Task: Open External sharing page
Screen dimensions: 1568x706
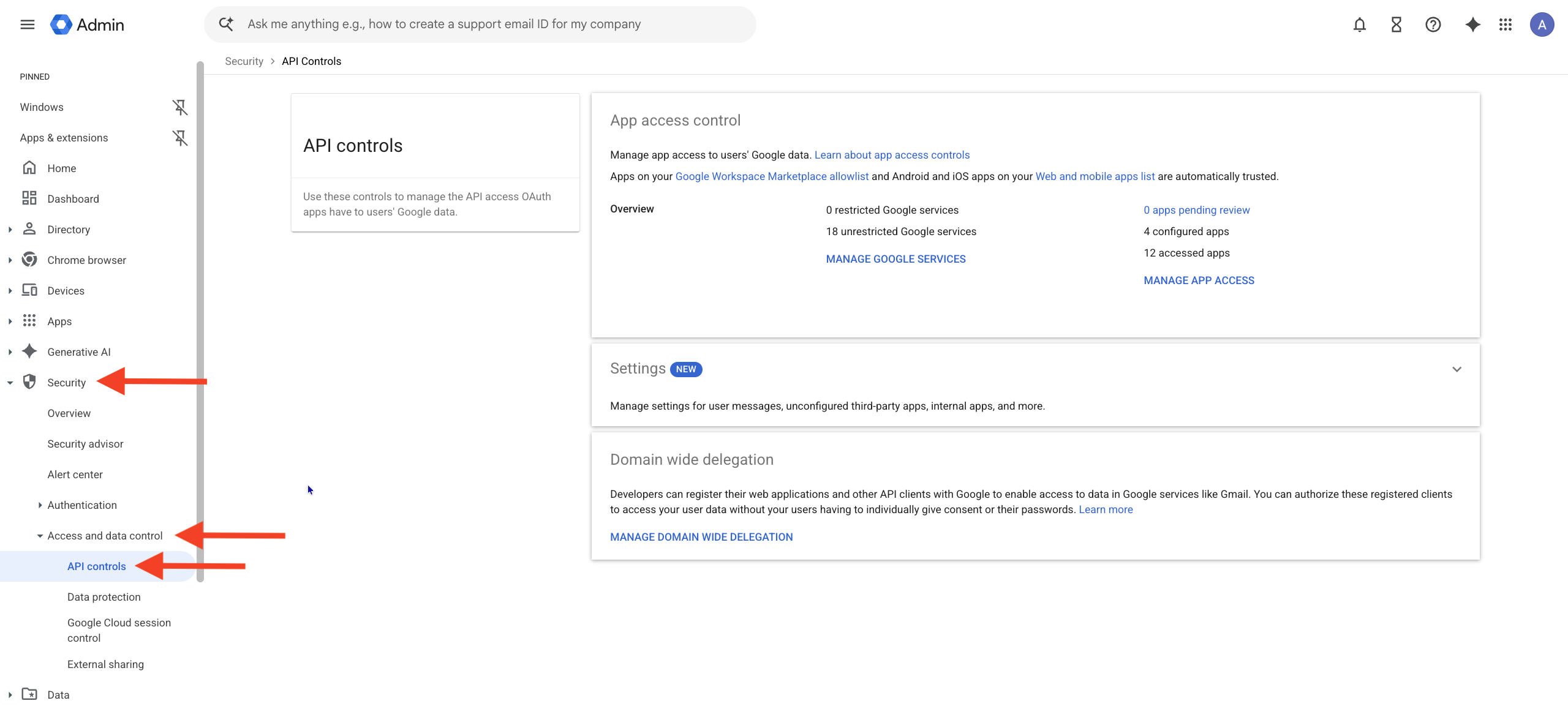Action: coord(105,664)
